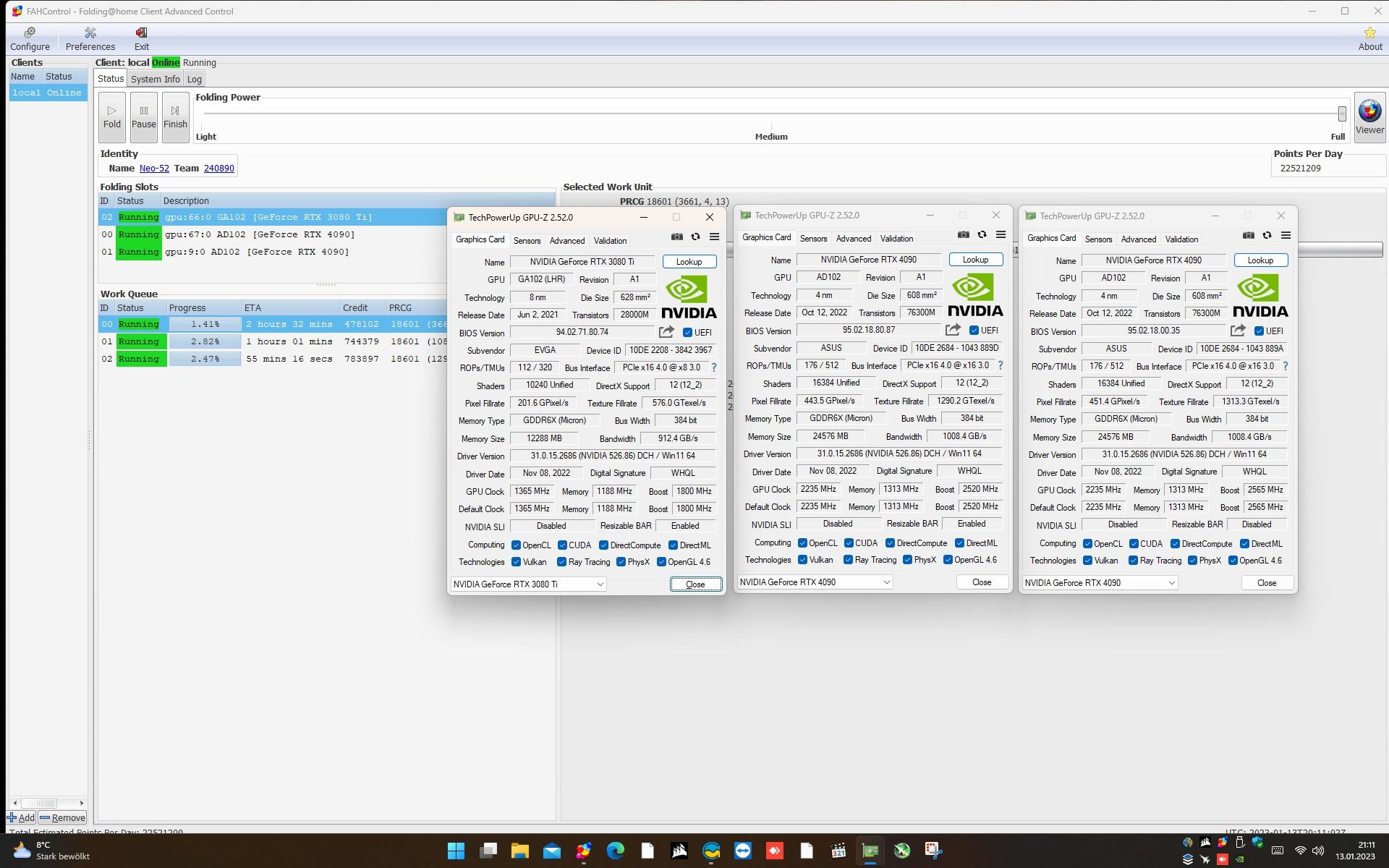Click the Finish folding button
The image size is (1389, 868).
[x=175, y=116]
